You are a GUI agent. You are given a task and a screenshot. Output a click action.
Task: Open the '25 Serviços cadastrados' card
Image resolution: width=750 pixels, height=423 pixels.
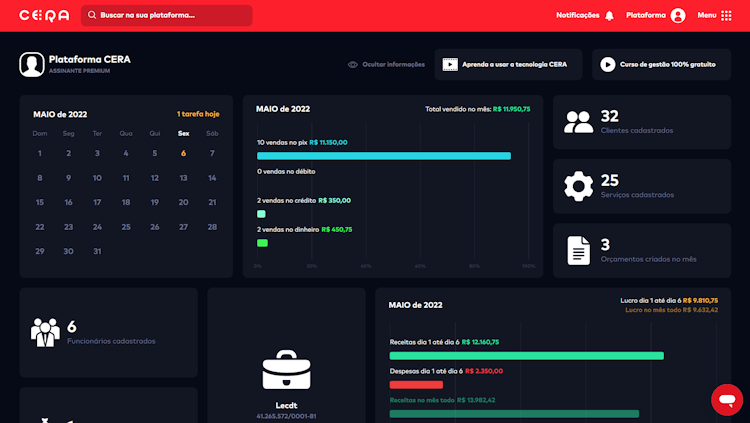point(642,186)
